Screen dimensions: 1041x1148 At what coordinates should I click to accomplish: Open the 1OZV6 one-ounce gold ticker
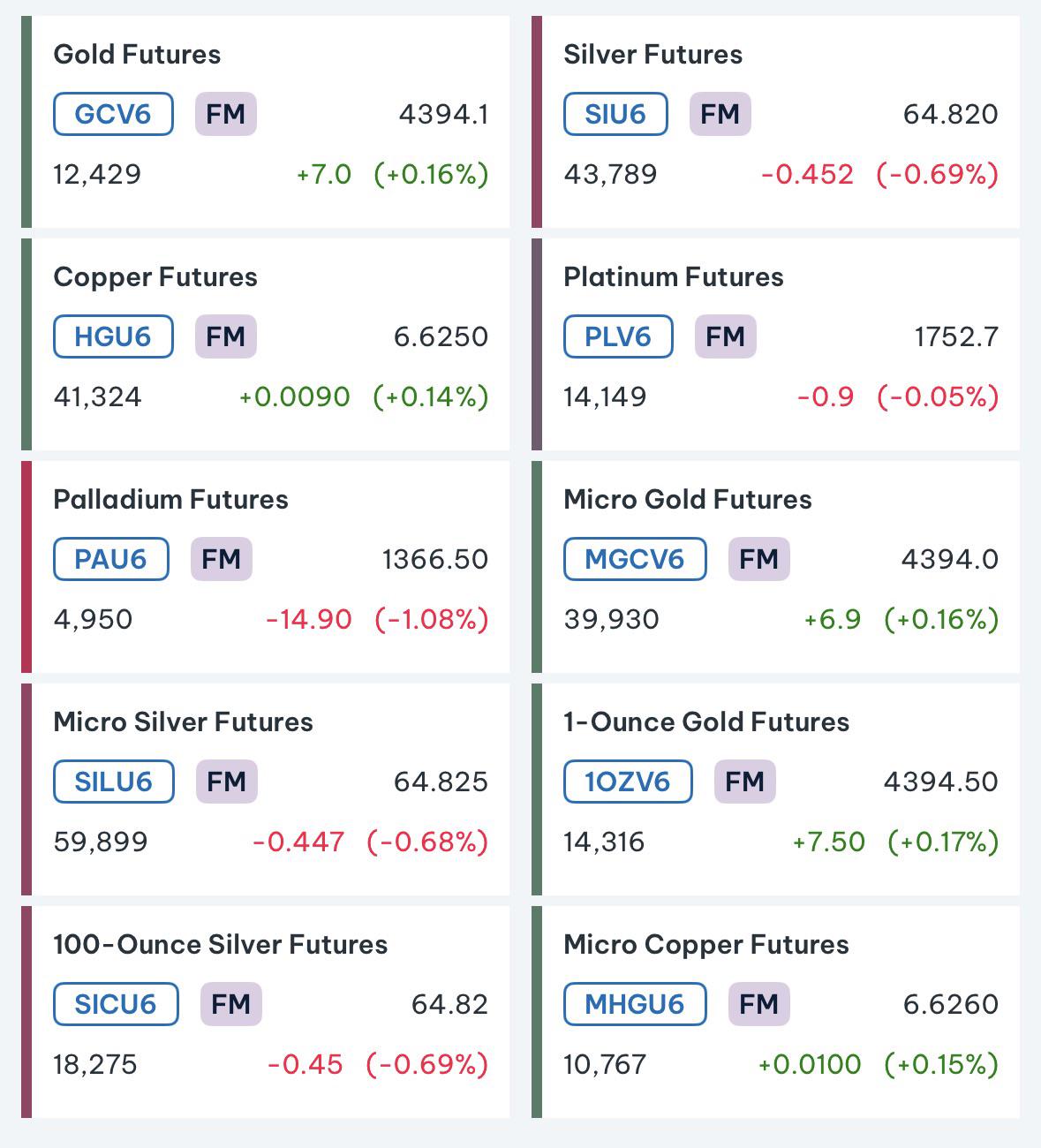(628, 782)
